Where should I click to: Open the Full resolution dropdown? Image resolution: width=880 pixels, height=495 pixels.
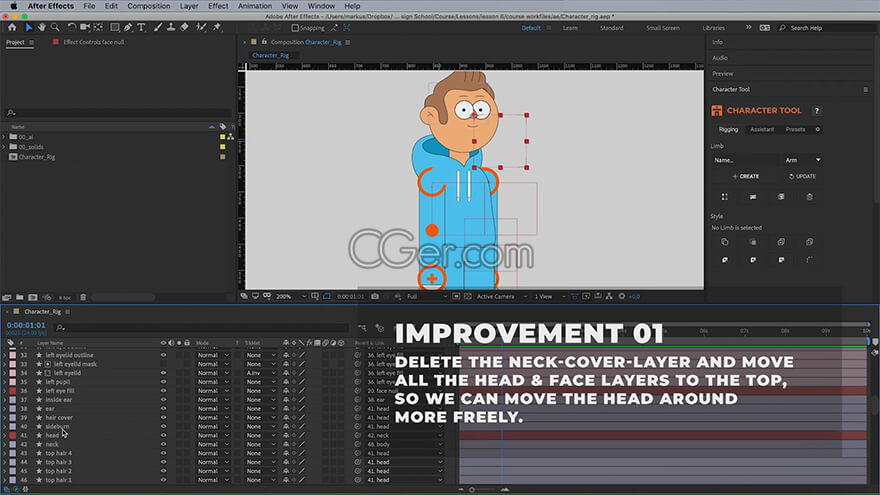pos(427,296)
